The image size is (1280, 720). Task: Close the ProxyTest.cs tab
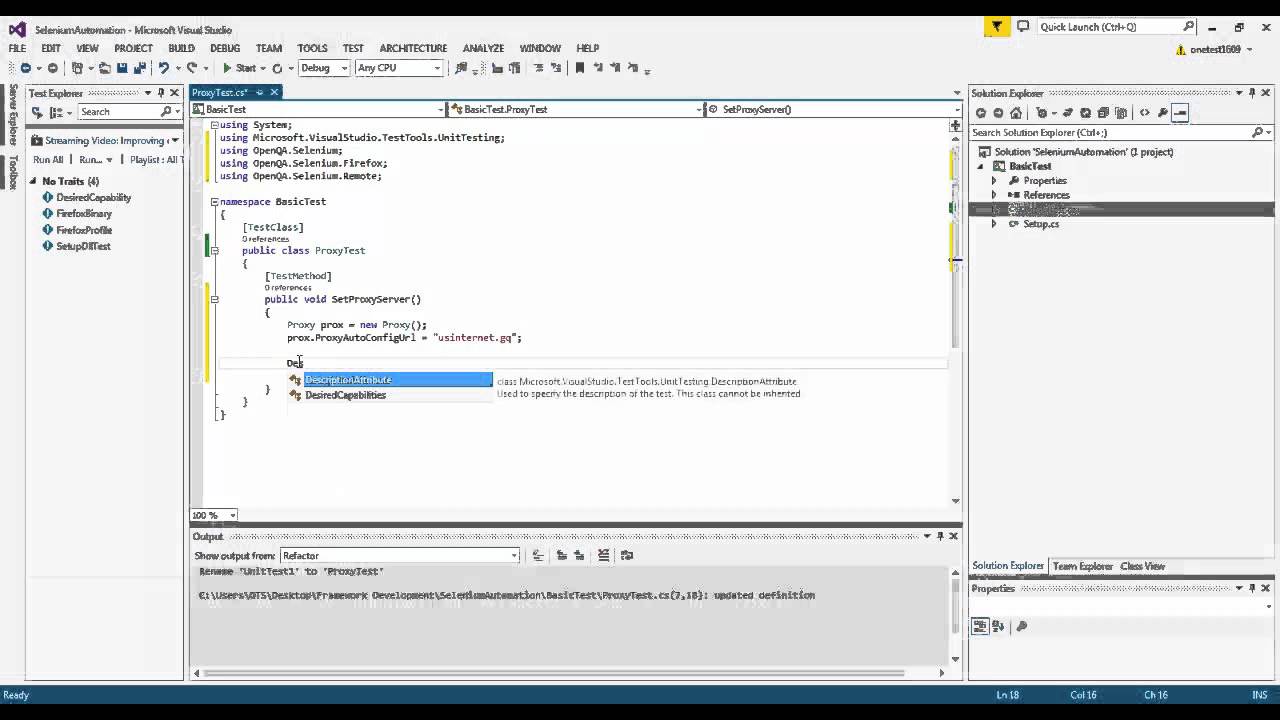(x=274, y=92)
